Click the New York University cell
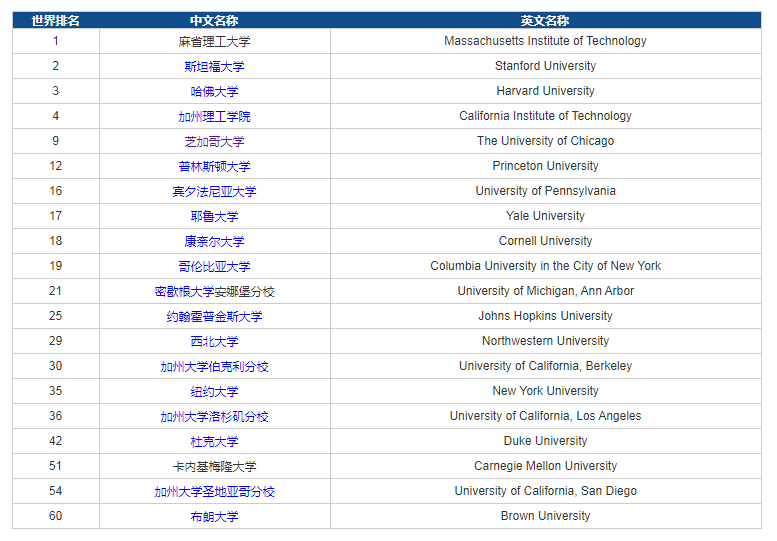The image size is (777, 541). [545, 391]
